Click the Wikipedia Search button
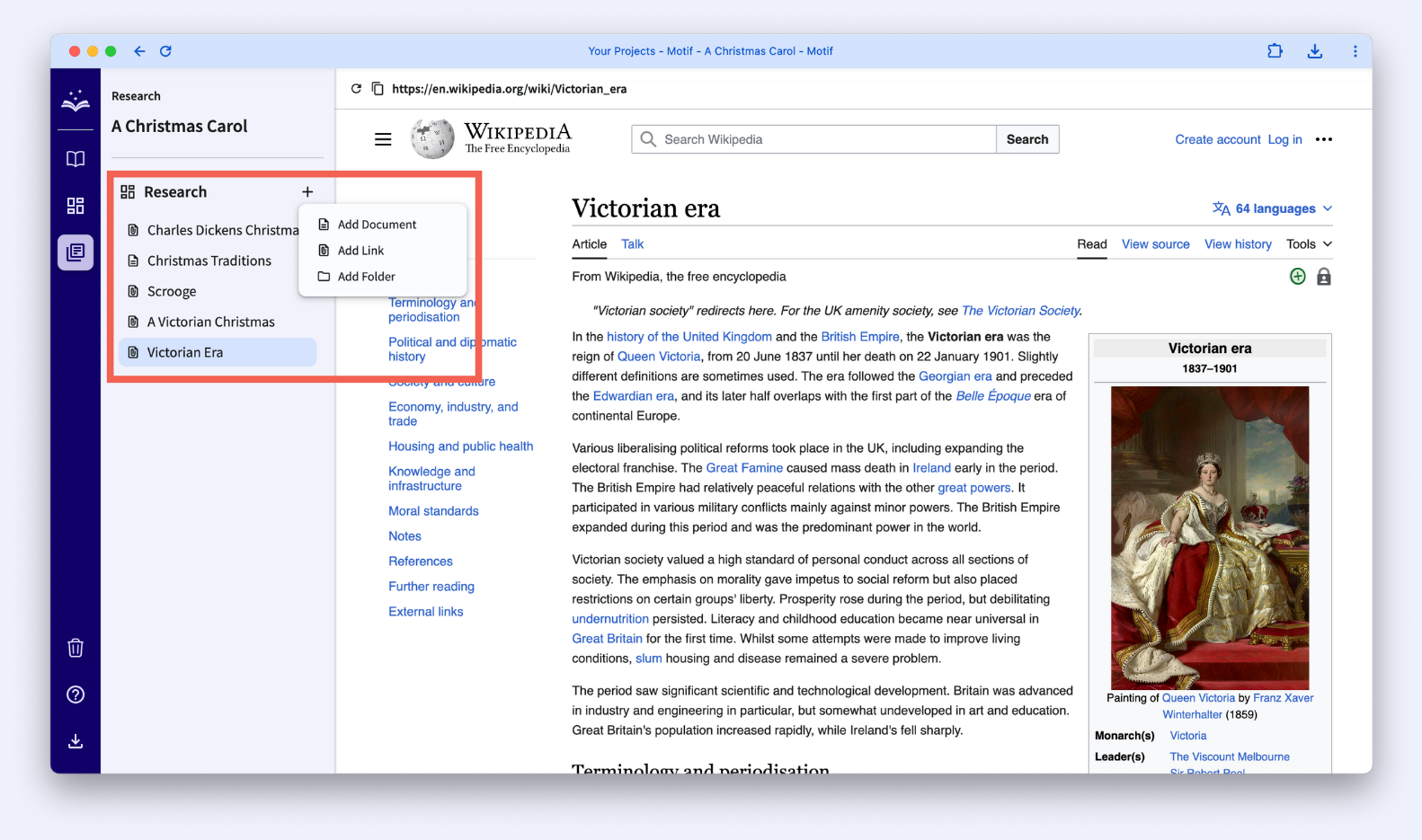This screenshot has width=1422, height=840. [x=1027, y=139]
